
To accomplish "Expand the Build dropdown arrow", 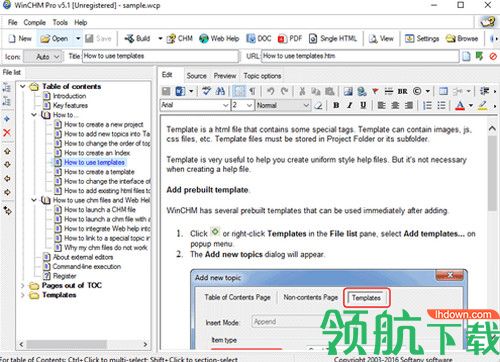I will pyautogui.click(x=160, y=39).
